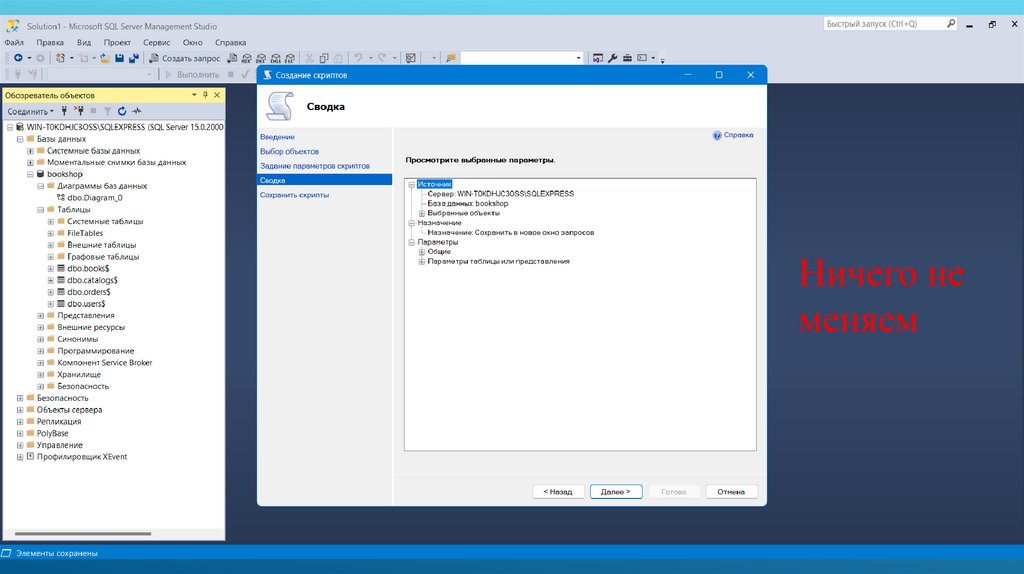Click the New Project toolbar icon

coord(60,58)
